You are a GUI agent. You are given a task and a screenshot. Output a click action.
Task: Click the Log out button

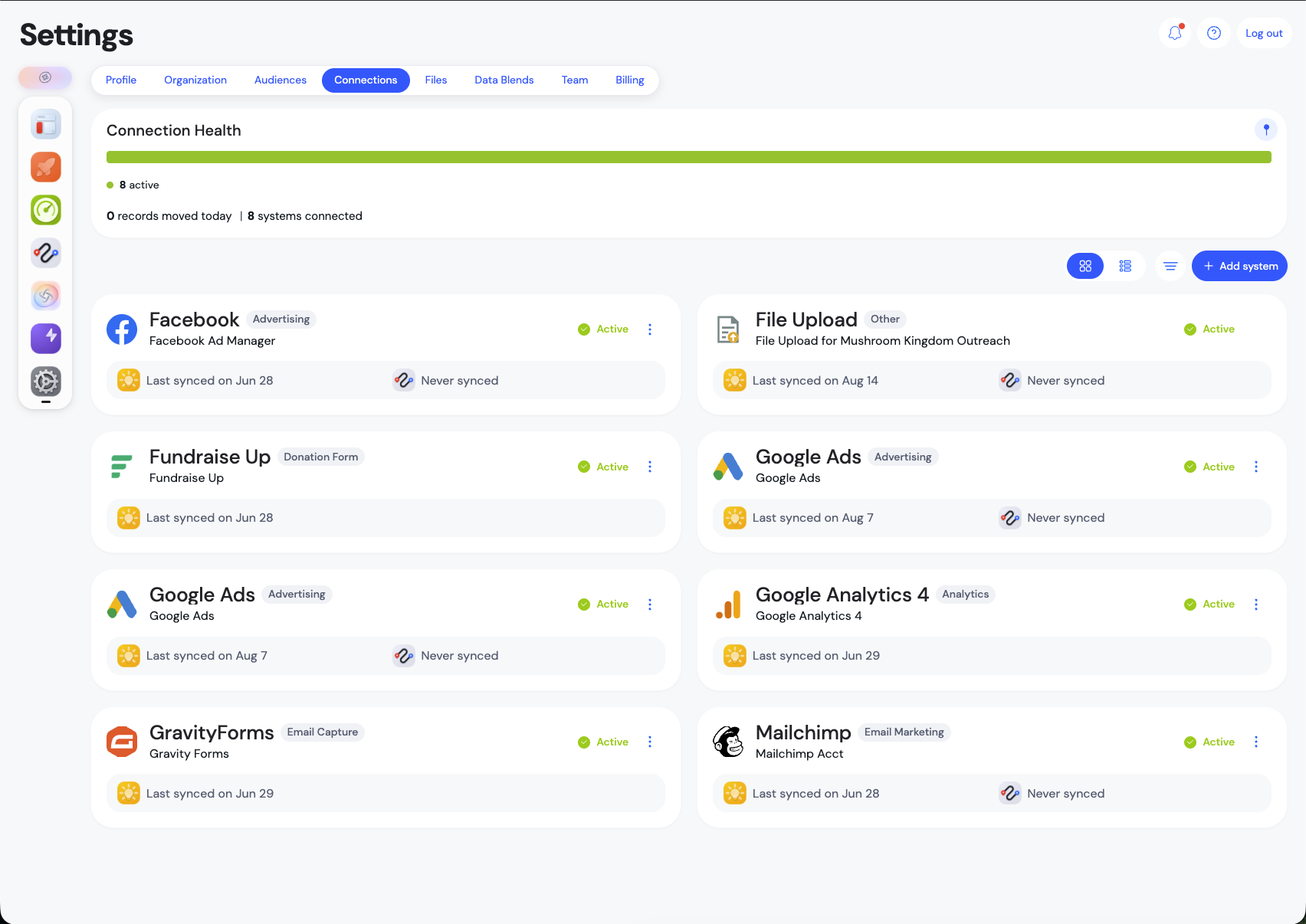[x=1264, y=33]
